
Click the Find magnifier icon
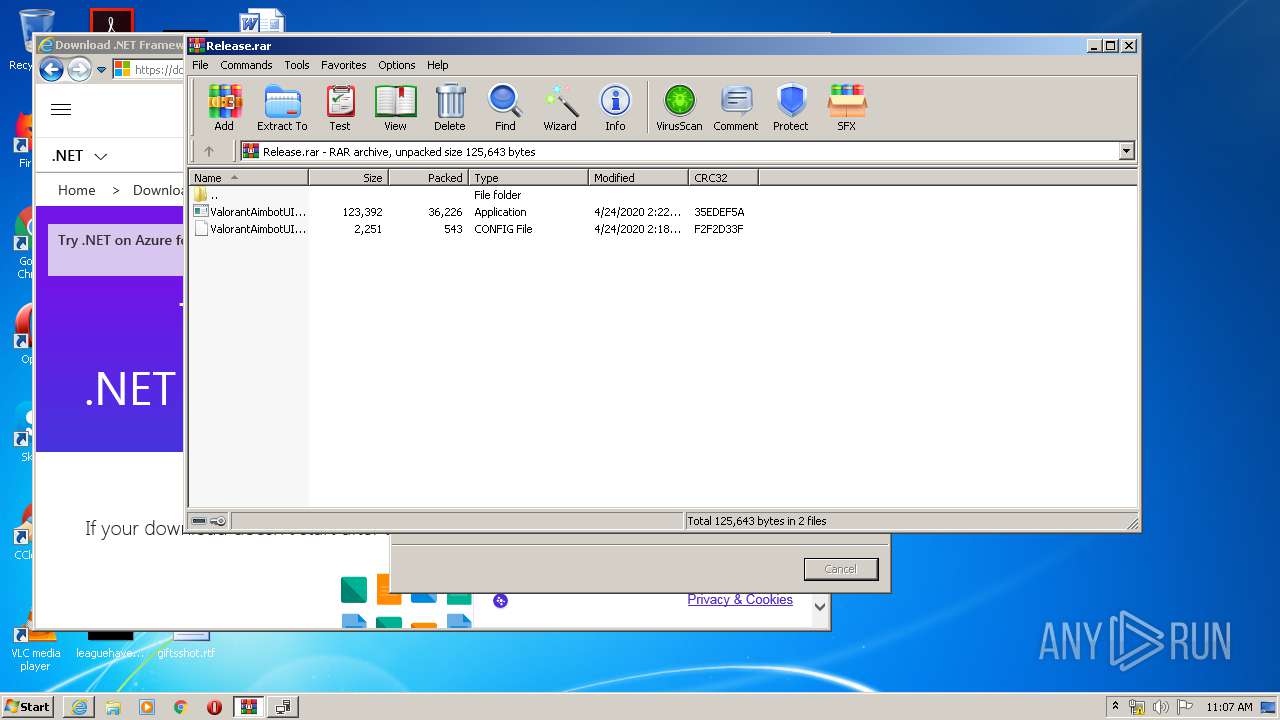[x=505, y=108]
